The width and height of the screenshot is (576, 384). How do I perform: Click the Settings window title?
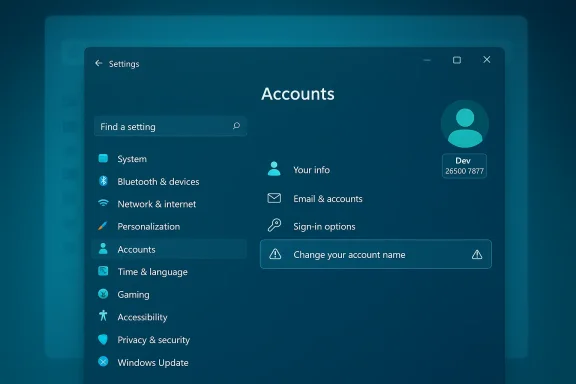point(124,64)
